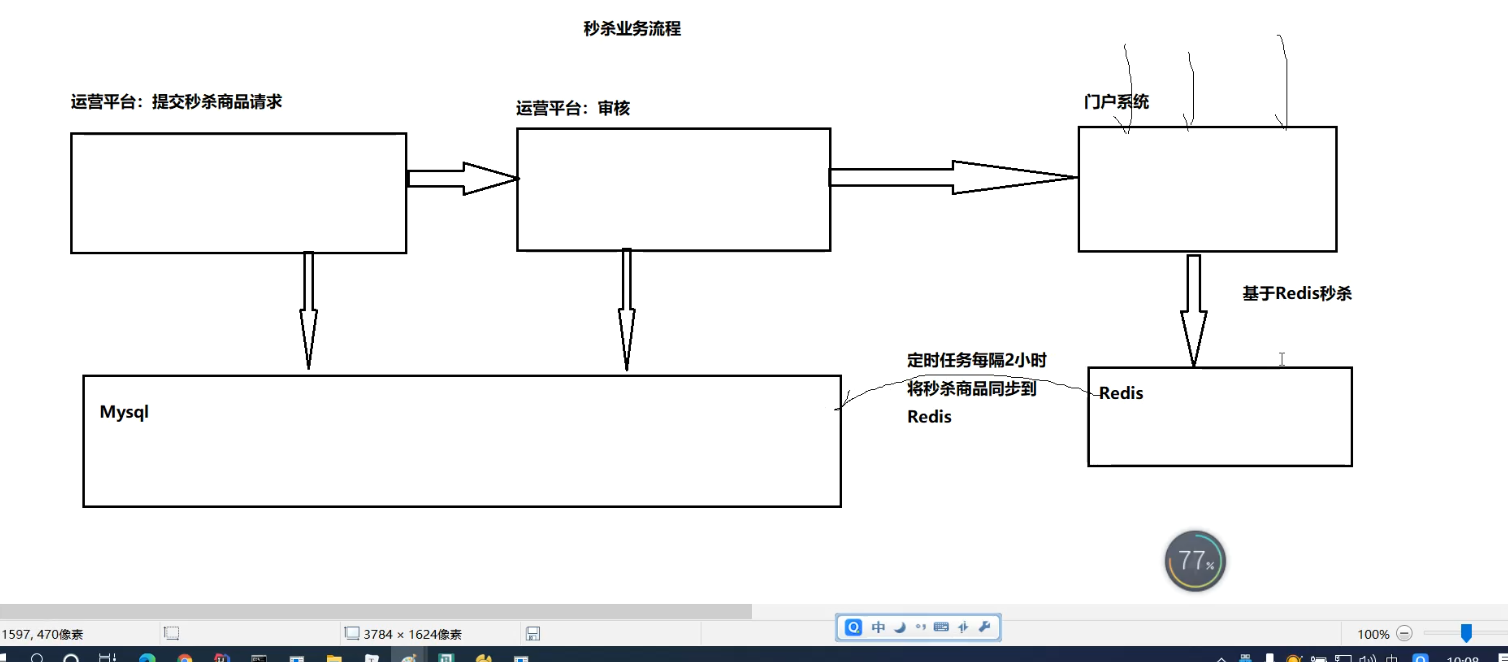Click the horizontal scrollbar thumb
Screen dimensions: 1508x662
pyautogui.click(x=376, y=611)
